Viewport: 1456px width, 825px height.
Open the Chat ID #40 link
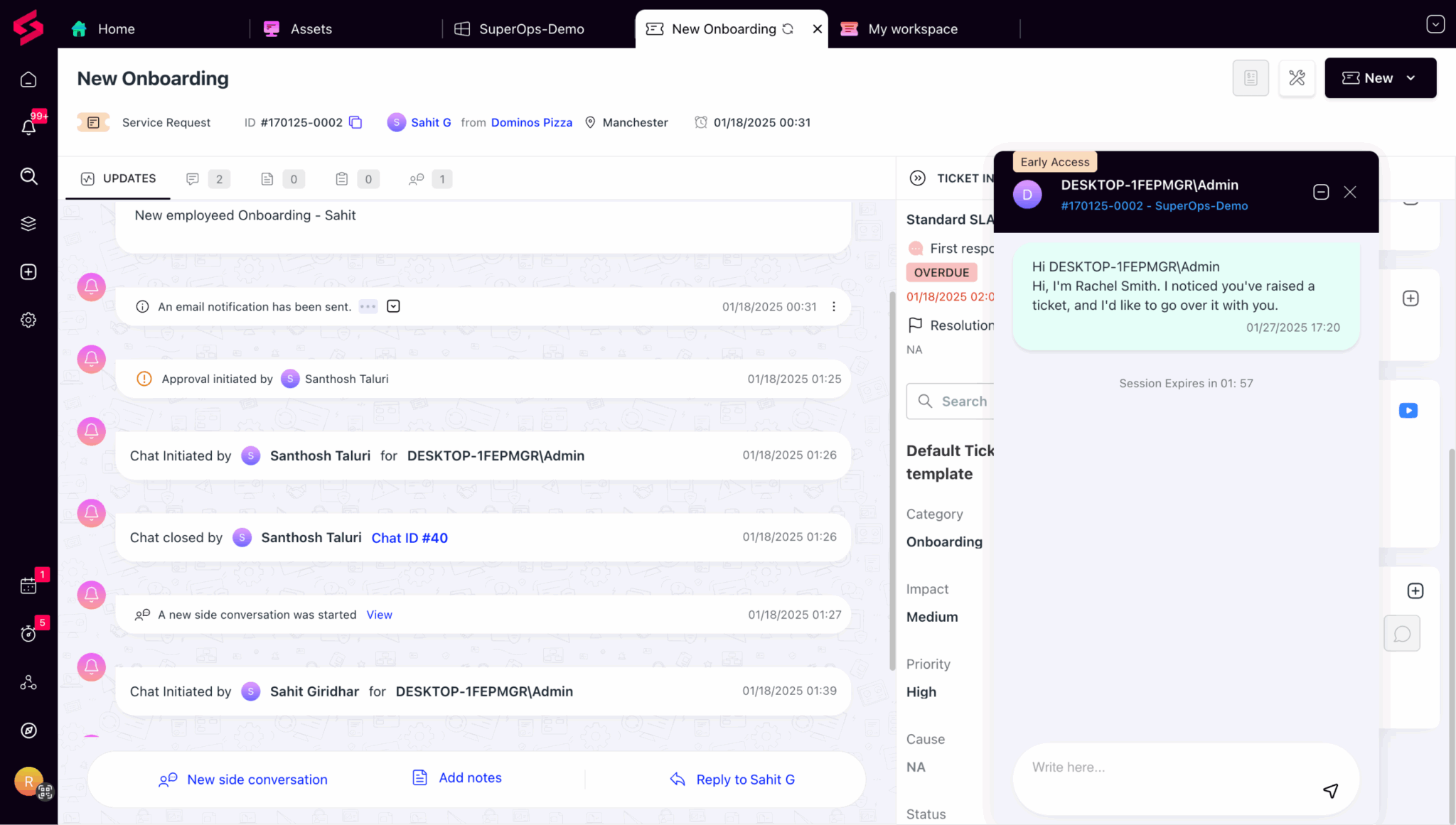409,538
